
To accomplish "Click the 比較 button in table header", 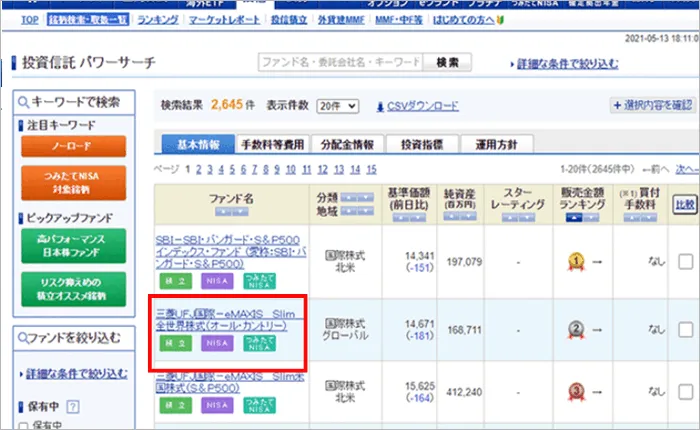I will click(x=685, y=205).
